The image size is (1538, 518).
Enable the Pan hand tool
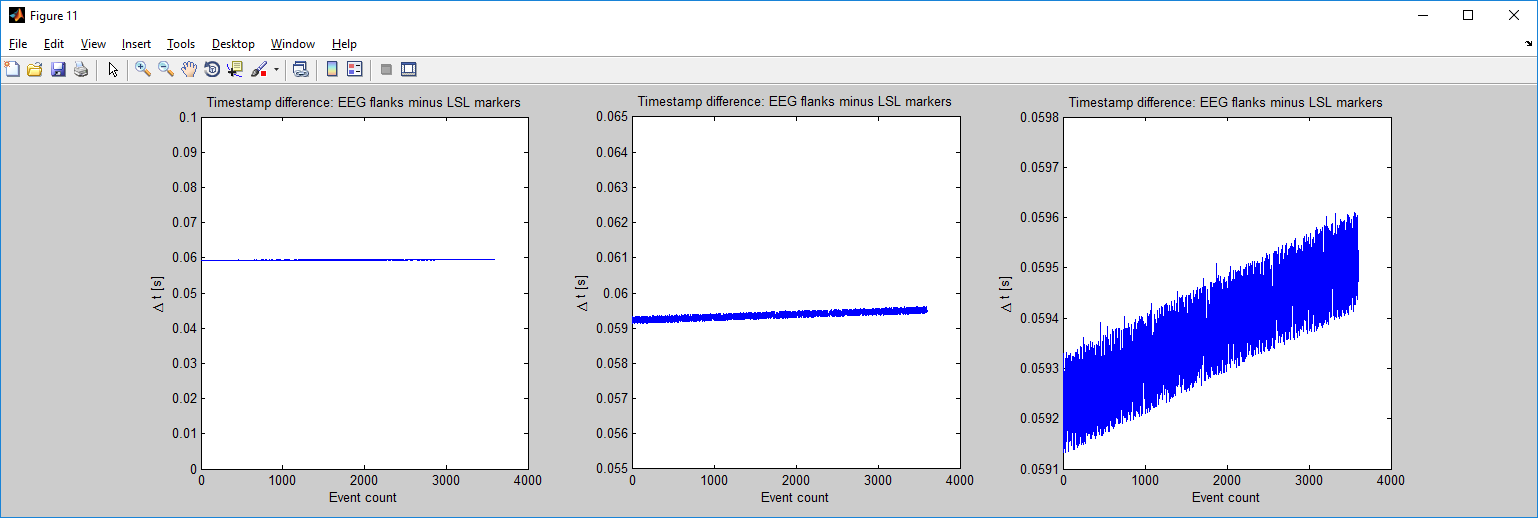point(189,69)
